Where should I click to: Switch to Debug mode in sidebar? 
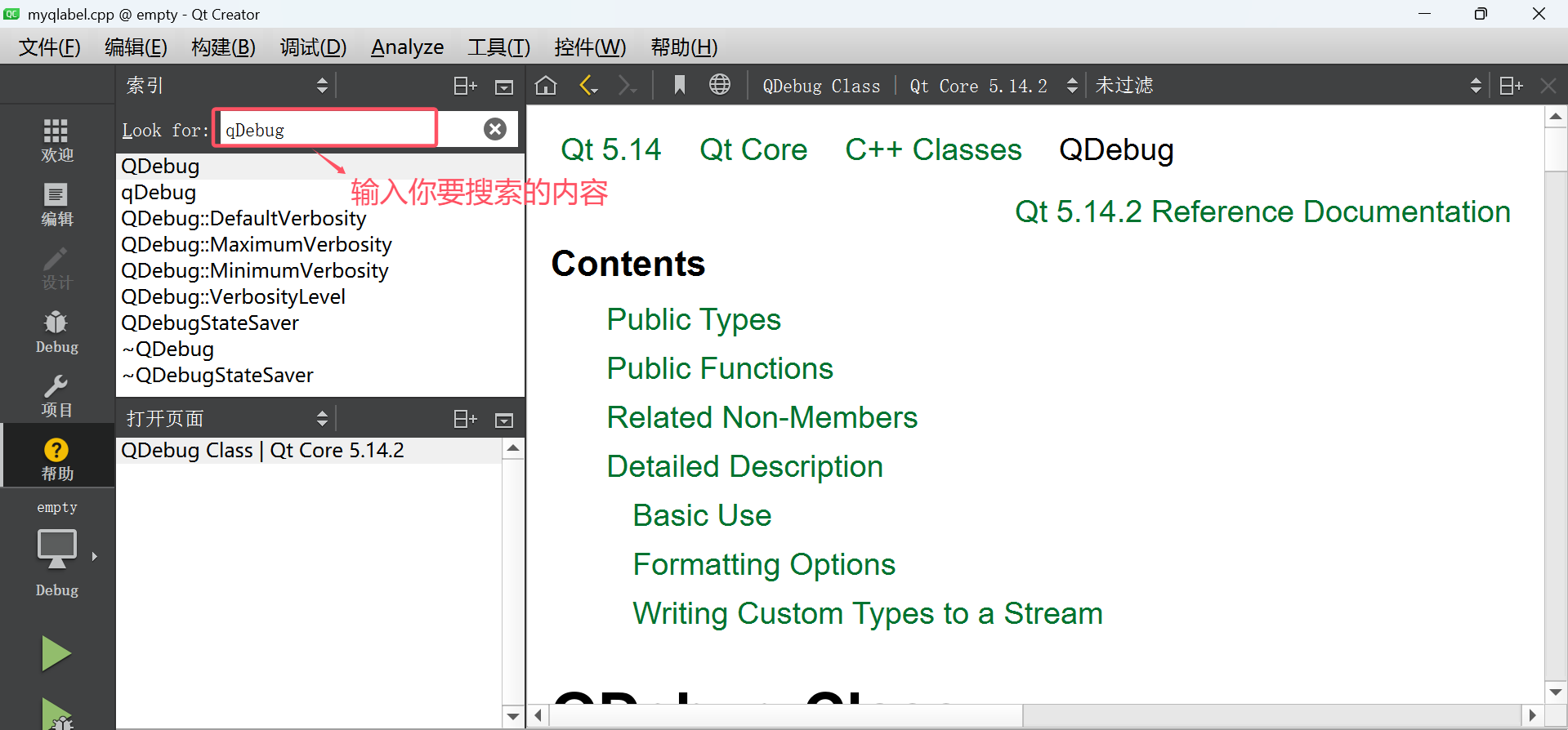pyautogui.click(x=56, y=332)
